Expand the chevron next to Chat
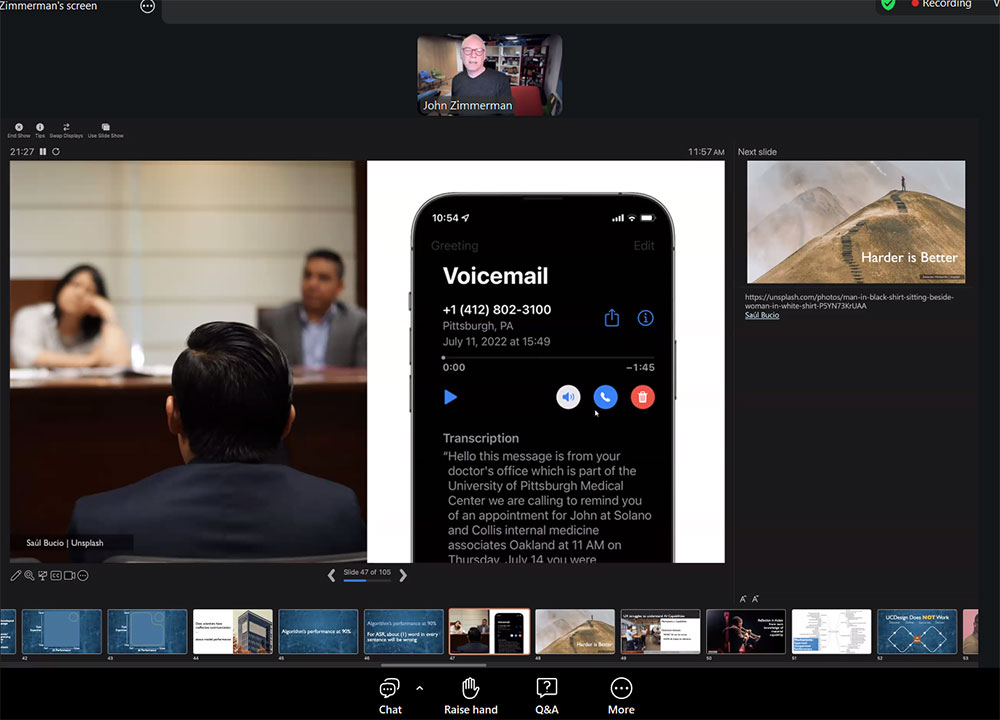Image resolution: width=1000 pixels, height=720 pixels. [x=419, y=688]
